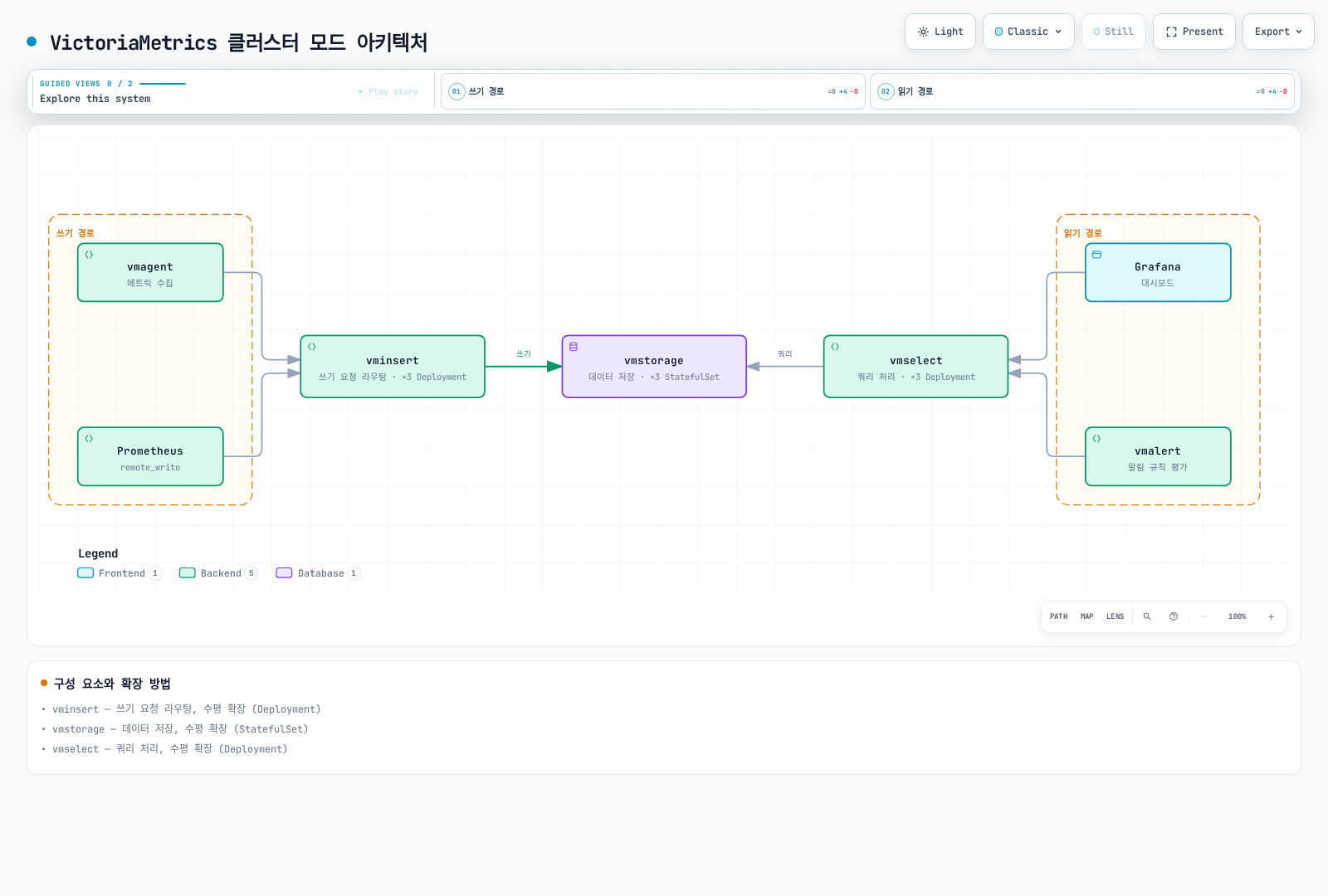Zoom out with minus button
Screen dimensions: 1328x896
coord(1203,616)
